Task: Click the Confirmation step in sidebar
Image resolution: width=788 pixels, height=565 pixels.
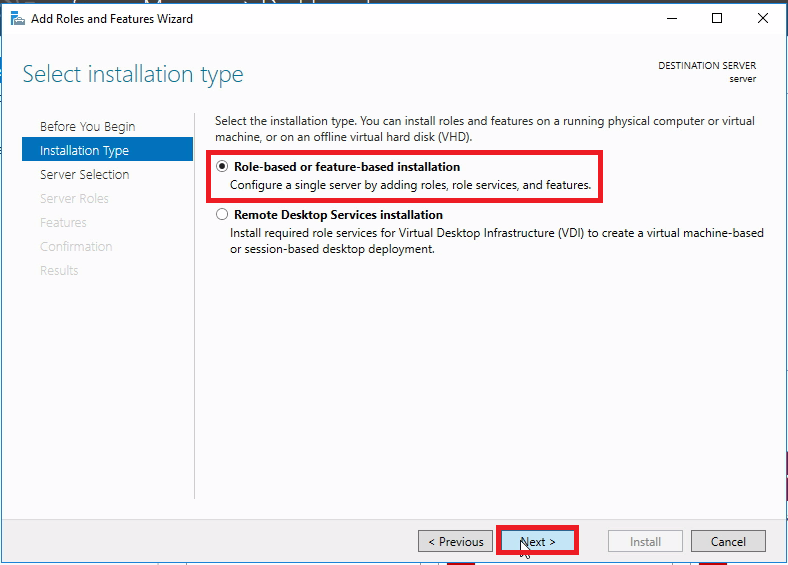Action: pos(76,246)
